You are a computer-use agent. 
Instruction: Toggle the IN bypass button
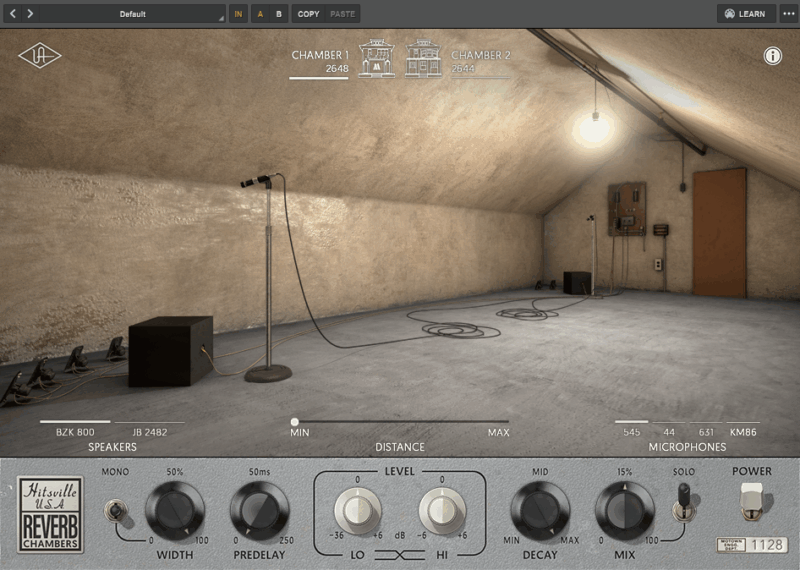[x=238, y=14]
